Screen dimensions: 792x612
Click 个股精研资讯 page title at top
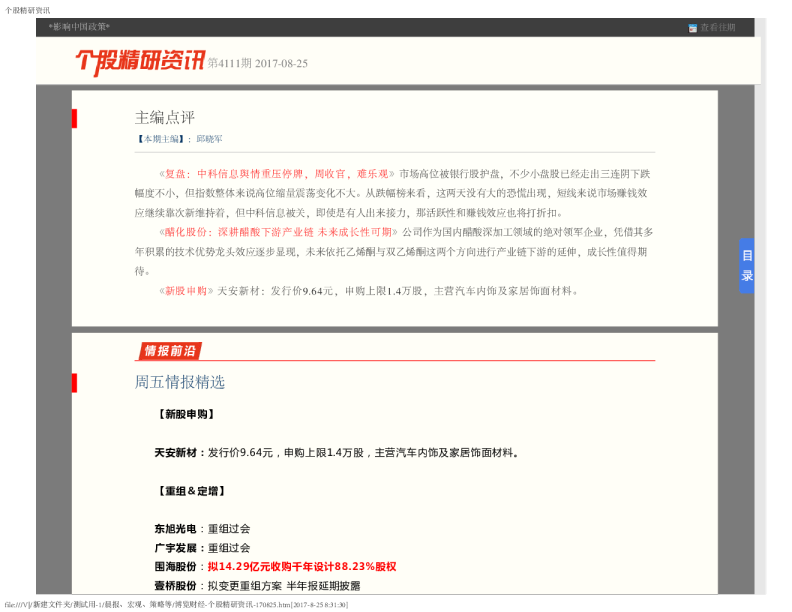[27, 10]
